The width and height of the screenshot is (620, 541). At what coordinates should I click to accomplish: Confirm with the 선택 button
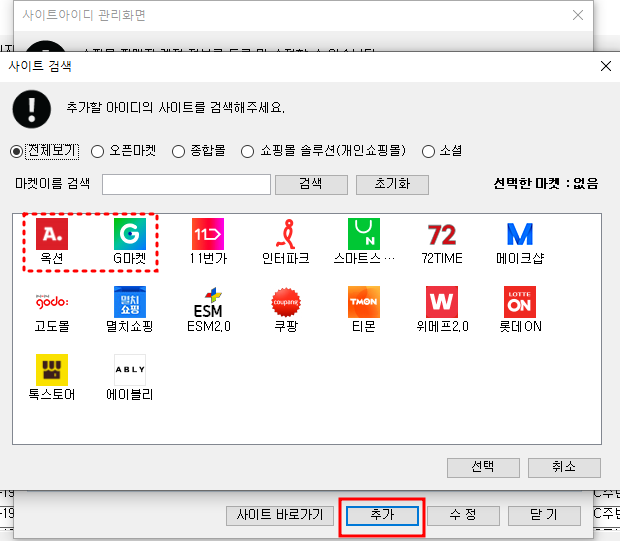coord(483,468)
